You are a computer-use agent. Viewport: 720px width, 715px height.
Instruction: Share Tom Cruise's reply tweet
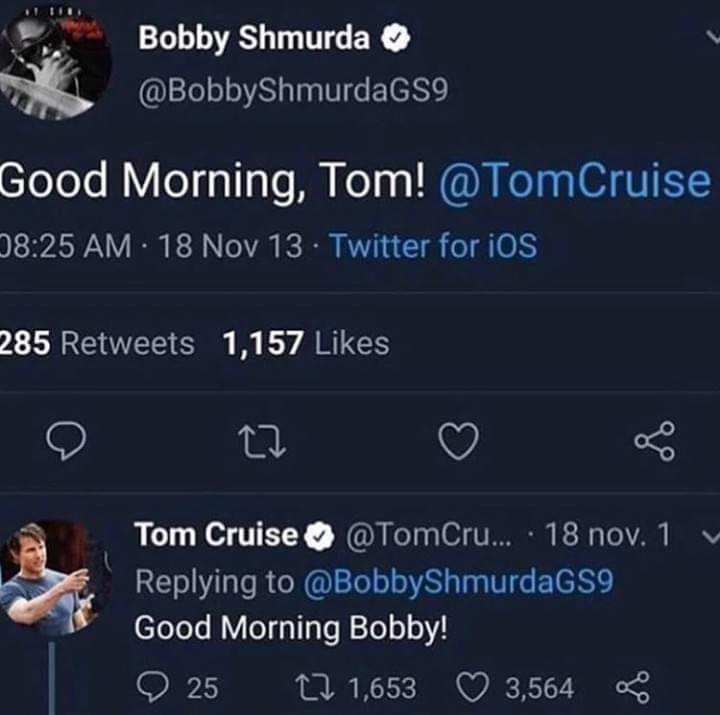coord(633,688)
